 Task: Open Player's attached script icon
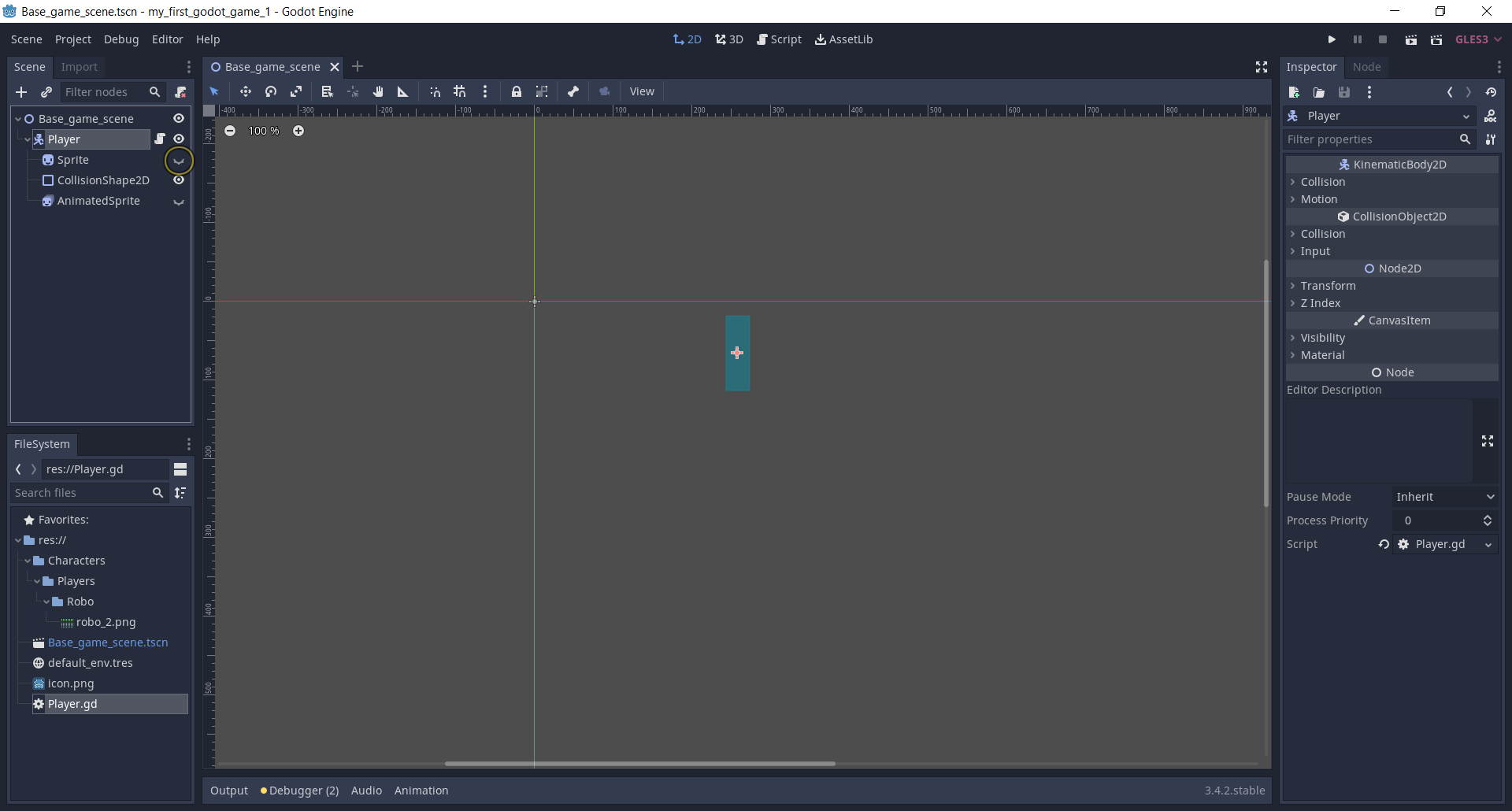[160, 139]
